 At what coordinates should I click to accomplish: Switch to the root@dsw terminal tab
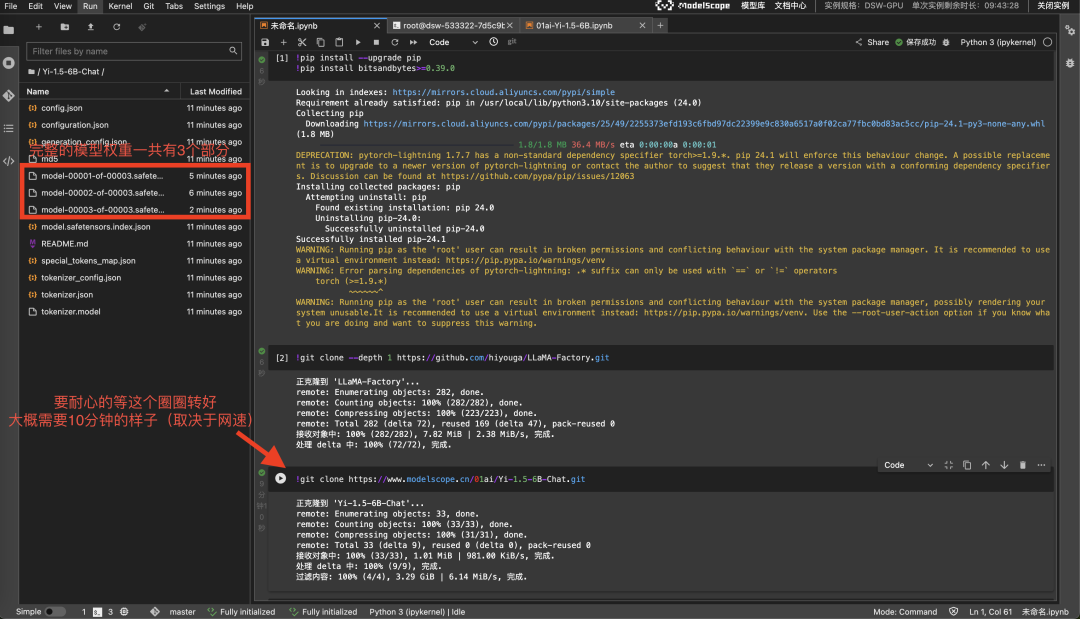pos(453,25)
